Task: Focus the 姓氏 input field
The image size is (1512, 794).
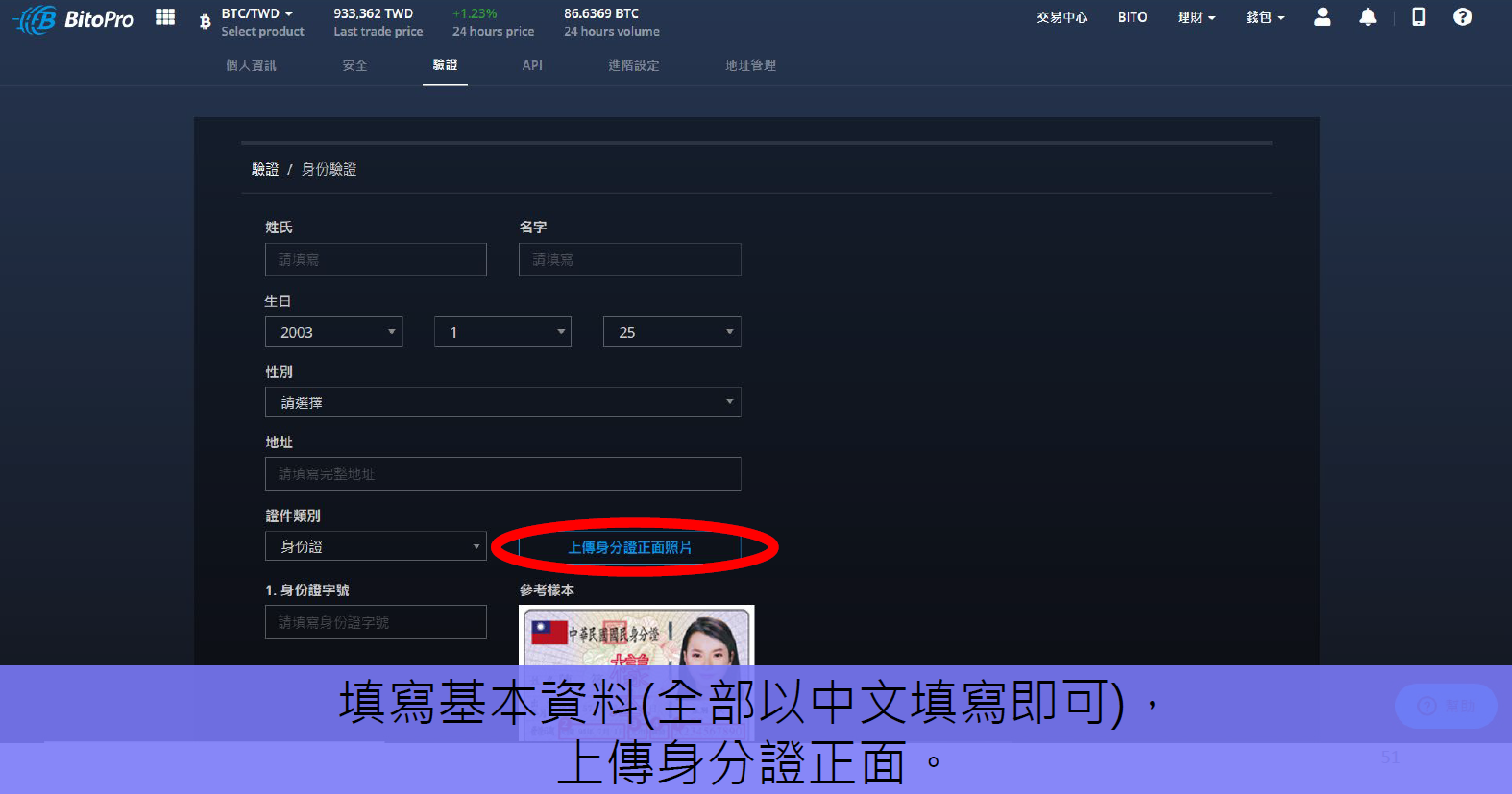Action: pos(376,259)
